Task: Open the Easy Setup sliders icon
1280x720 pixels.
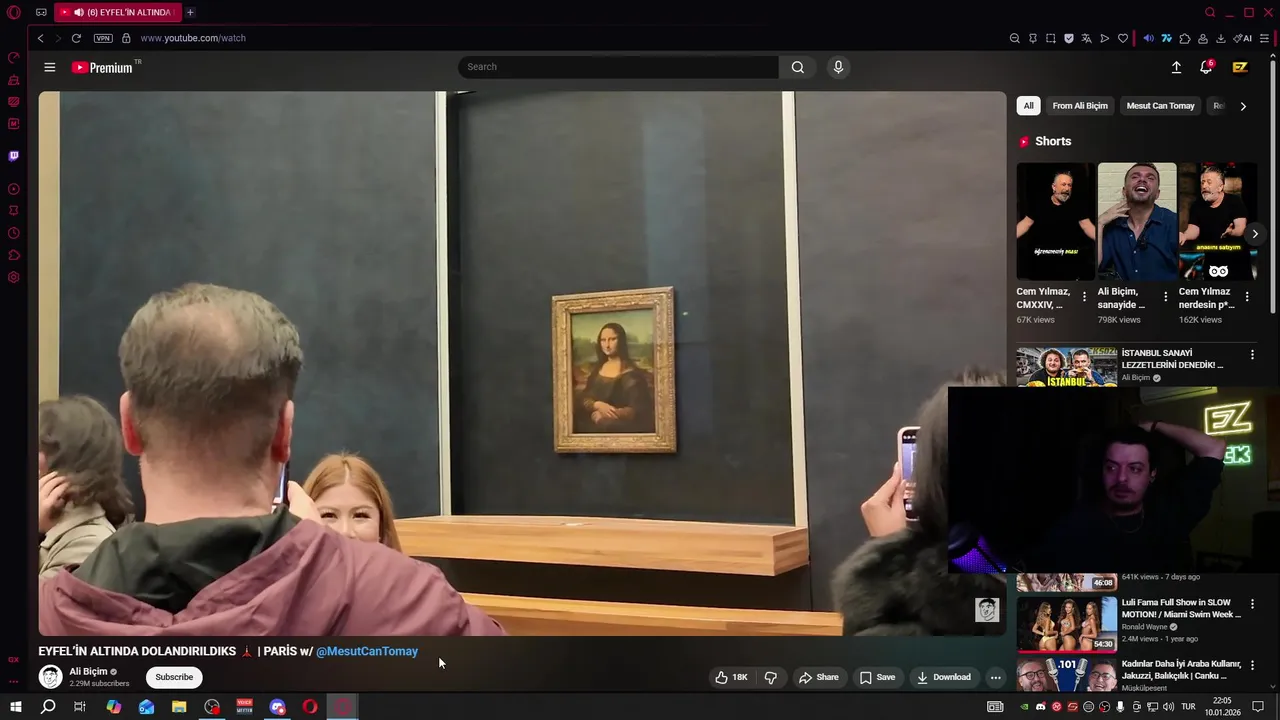Action: [x=1265, y=38]
